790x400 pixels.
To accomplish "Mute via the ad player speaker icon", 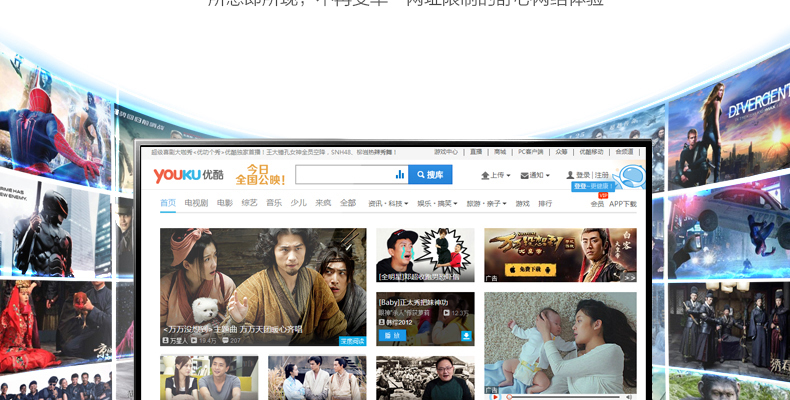I will tap(629, 397).
